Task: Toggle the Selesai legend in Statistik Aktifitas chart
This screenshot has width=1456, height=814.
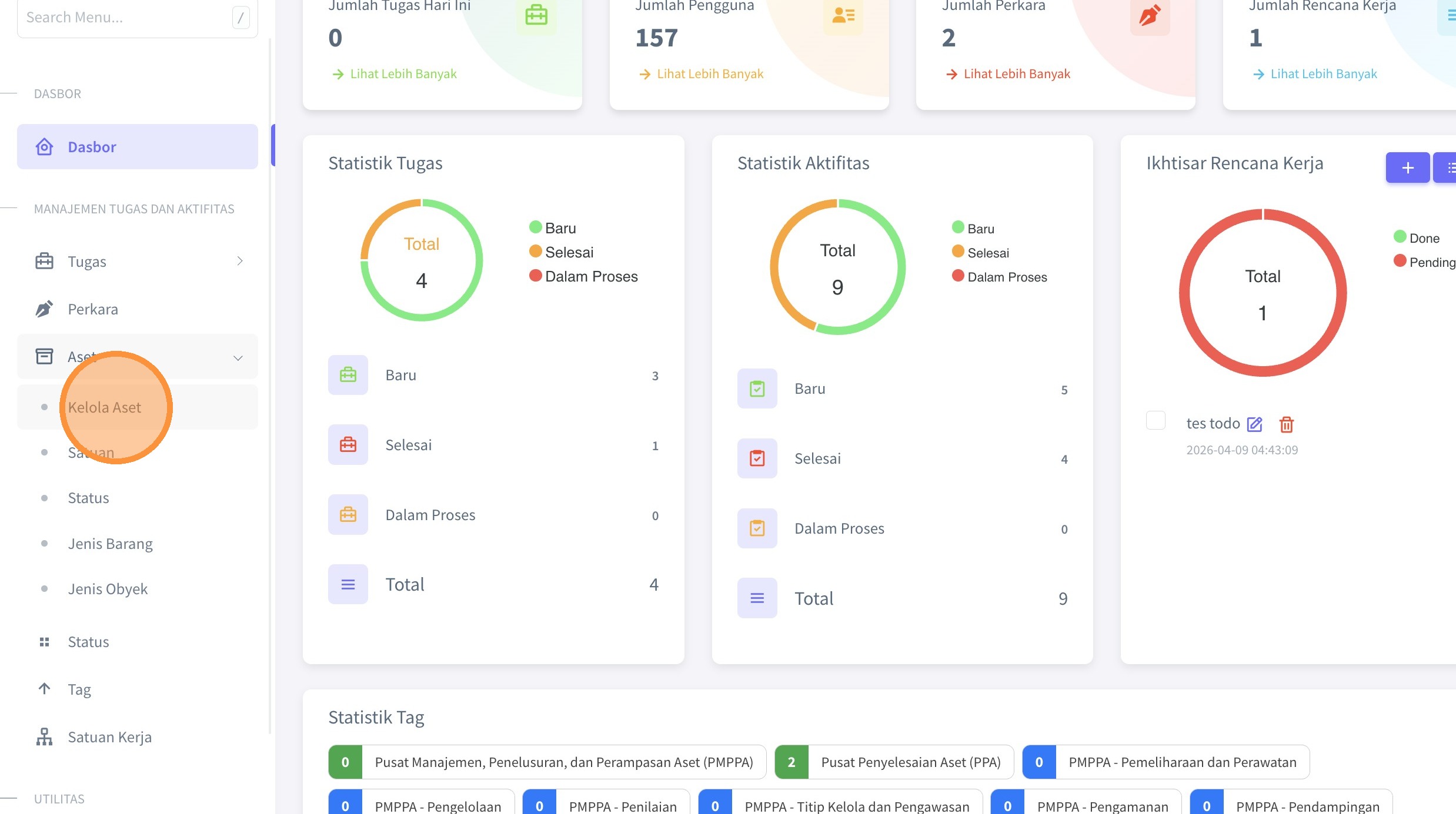Action: coord(980,252)
